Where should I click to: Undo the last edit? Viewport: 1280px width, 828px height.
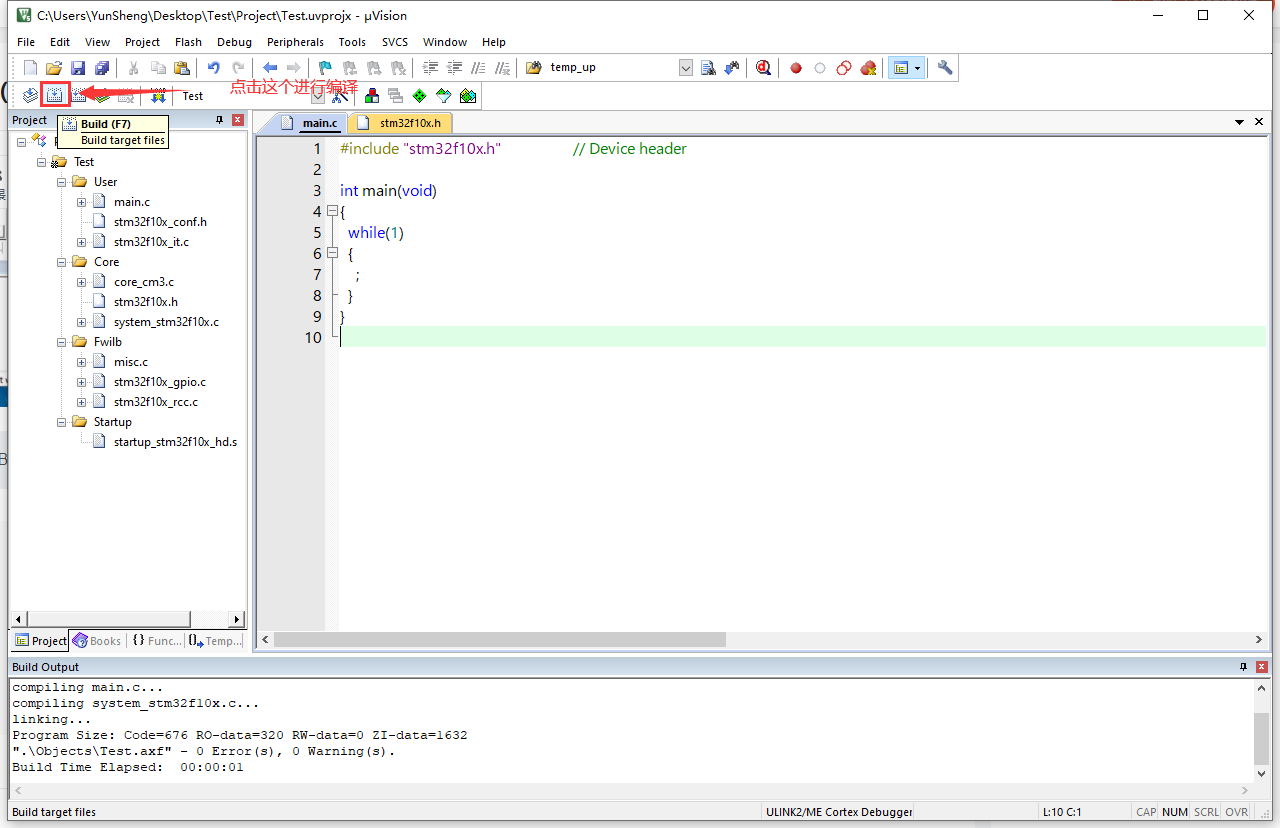coord(213,68)
